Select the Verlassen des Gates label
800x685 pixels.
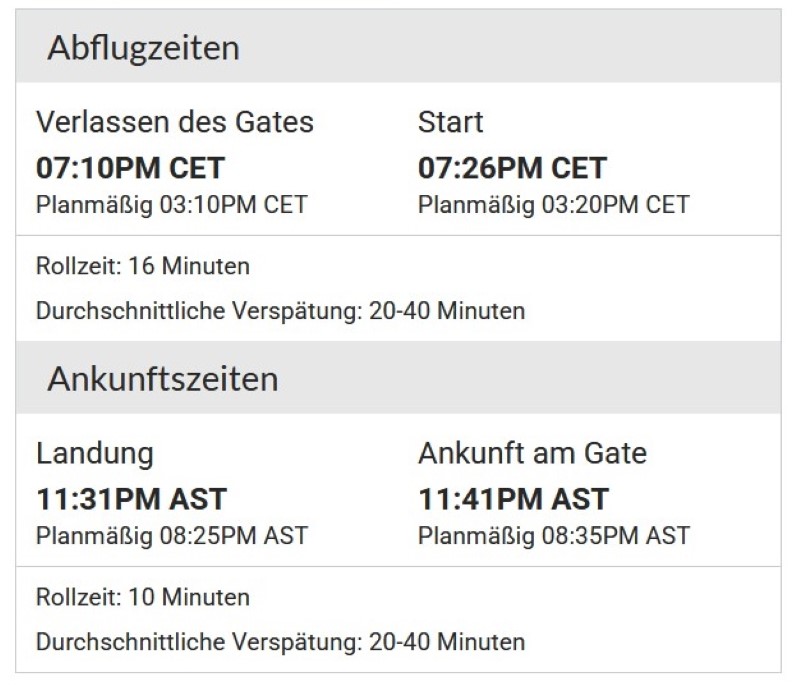point(175,122)
